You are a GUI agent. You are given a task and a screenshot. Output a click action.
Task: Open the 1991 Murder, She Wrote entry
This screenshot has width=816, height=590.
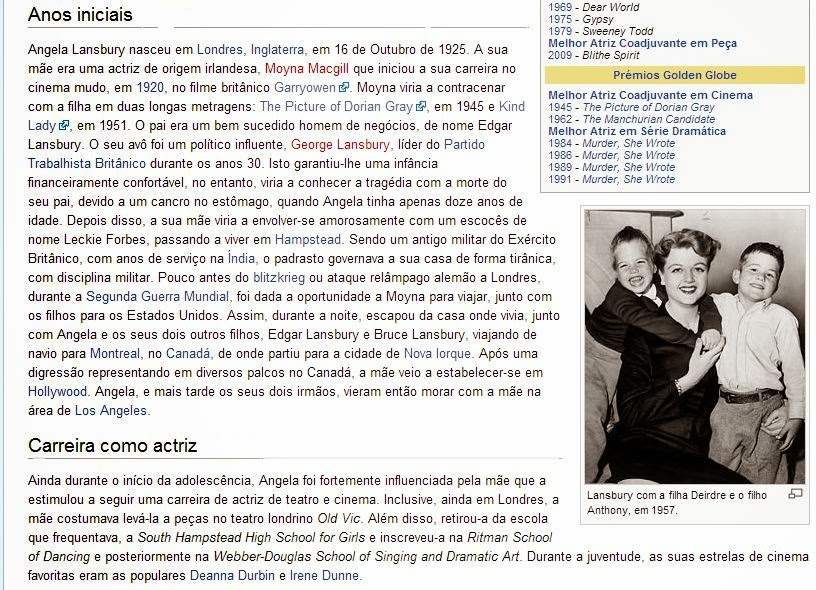tap(611, 179)
